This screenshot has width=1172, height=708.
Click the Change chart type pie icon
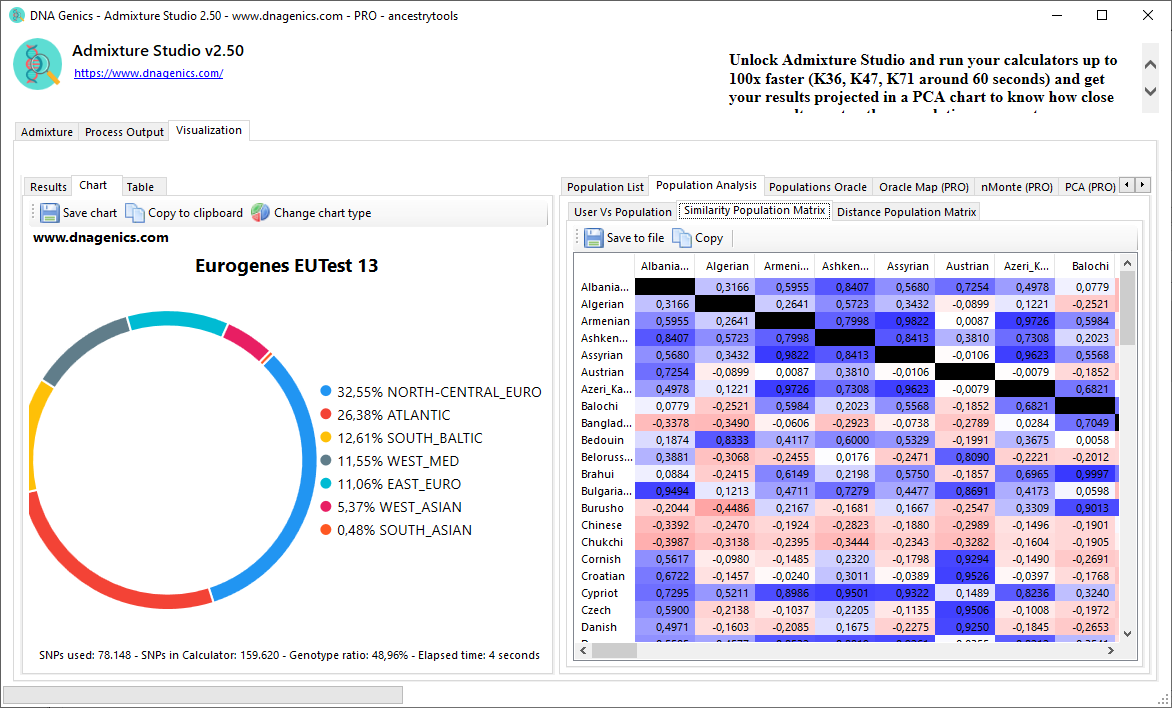coord(260,212)
